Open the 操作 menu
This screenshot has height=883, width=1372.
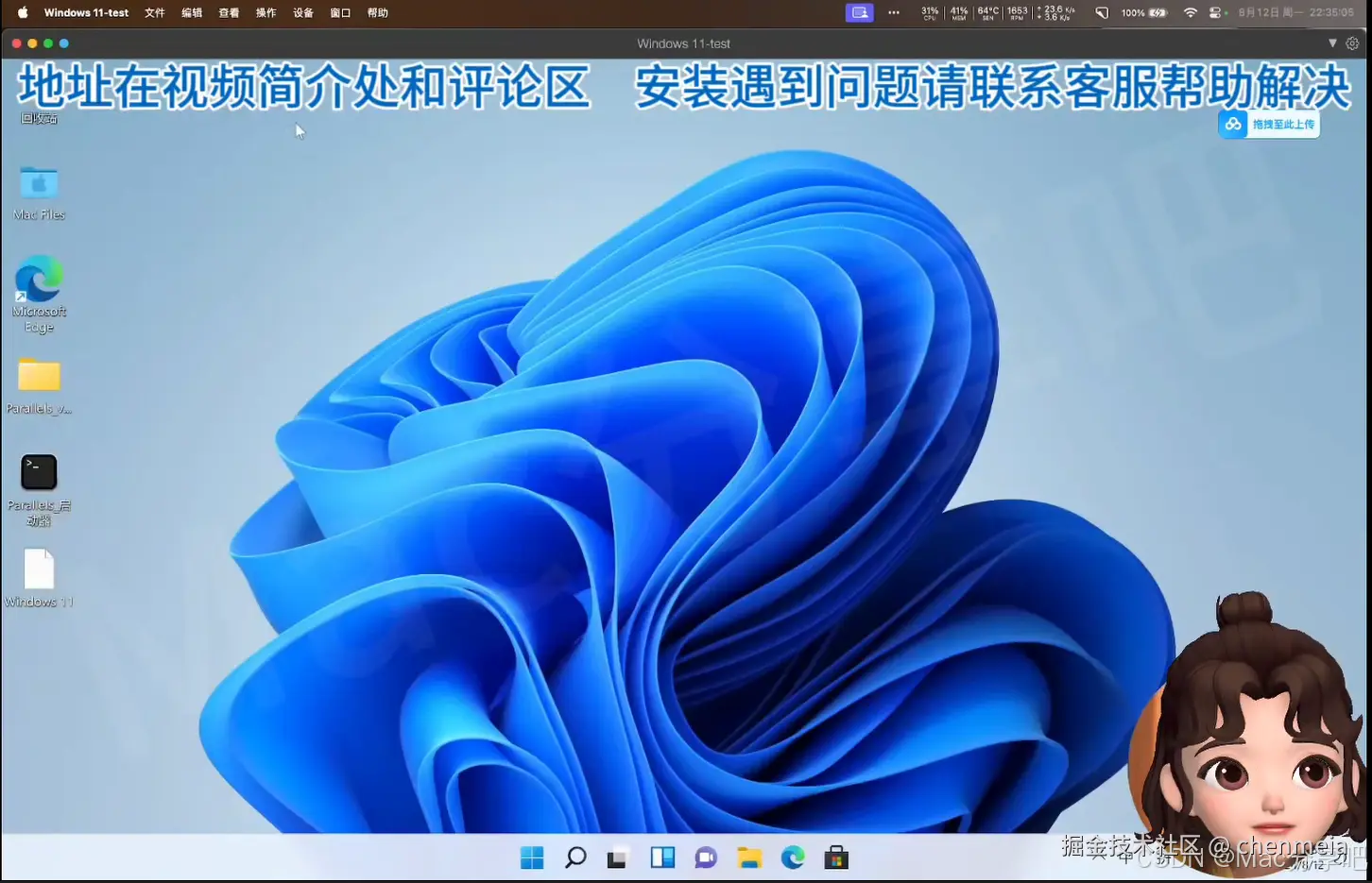pos(265,12)
